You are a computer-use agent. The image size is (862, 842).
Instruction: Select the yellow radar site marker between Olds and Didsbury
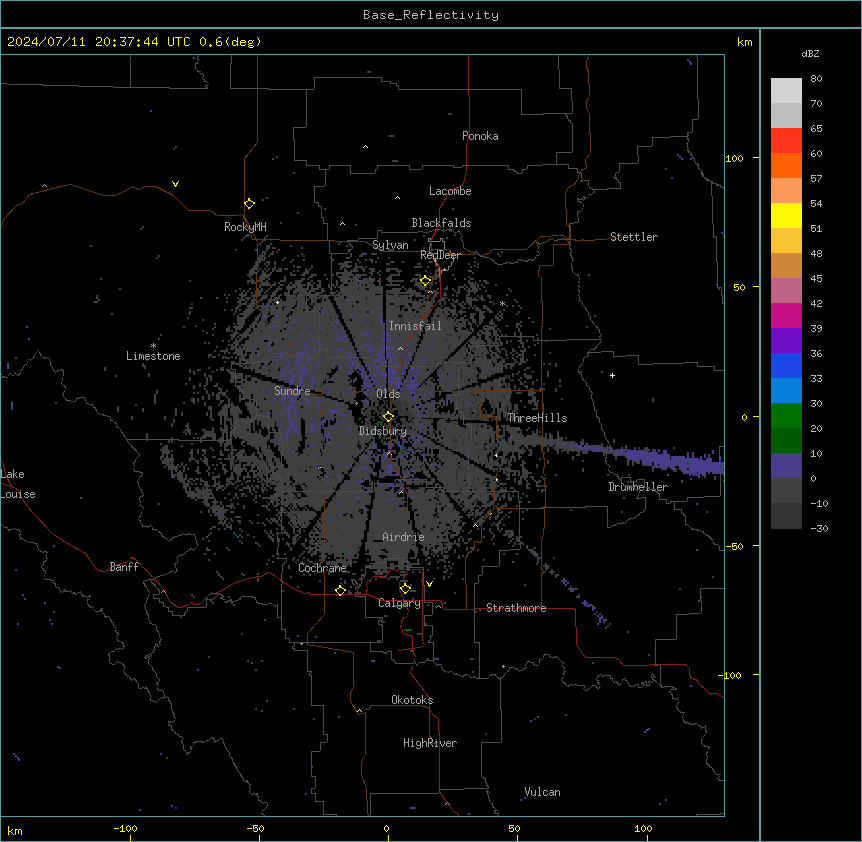click(x=388, y=417)
